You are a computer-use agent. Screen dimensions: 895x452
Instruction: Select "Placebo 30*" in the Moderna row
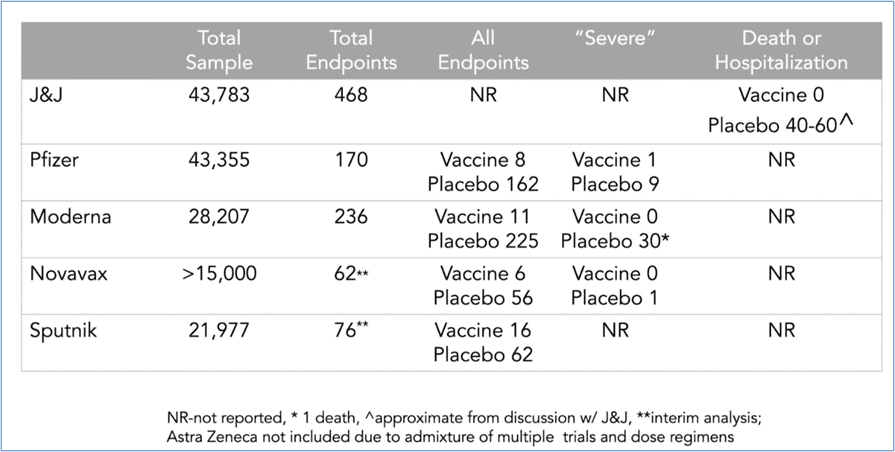(x=617, y=241)
